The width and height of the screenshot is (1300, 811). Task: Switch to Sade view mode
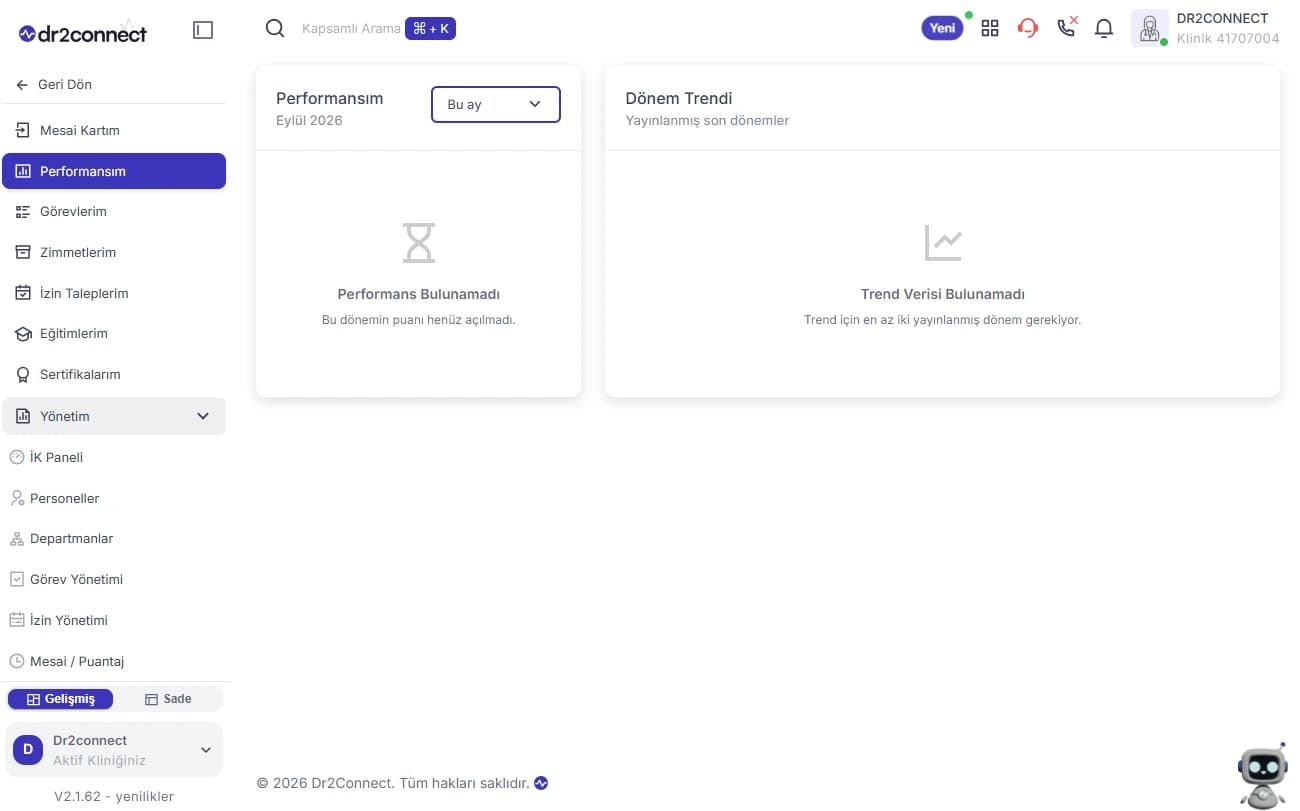click(168, 699)
